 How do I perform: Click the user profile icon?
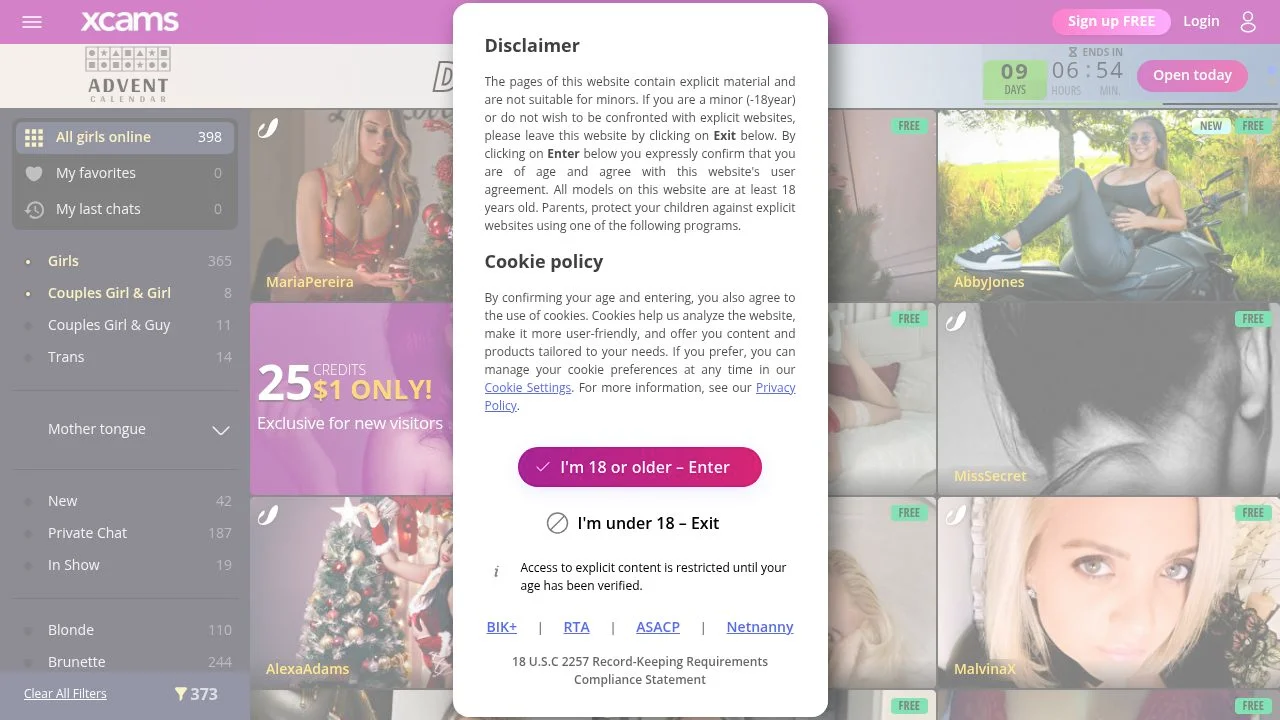(1248, 21)
